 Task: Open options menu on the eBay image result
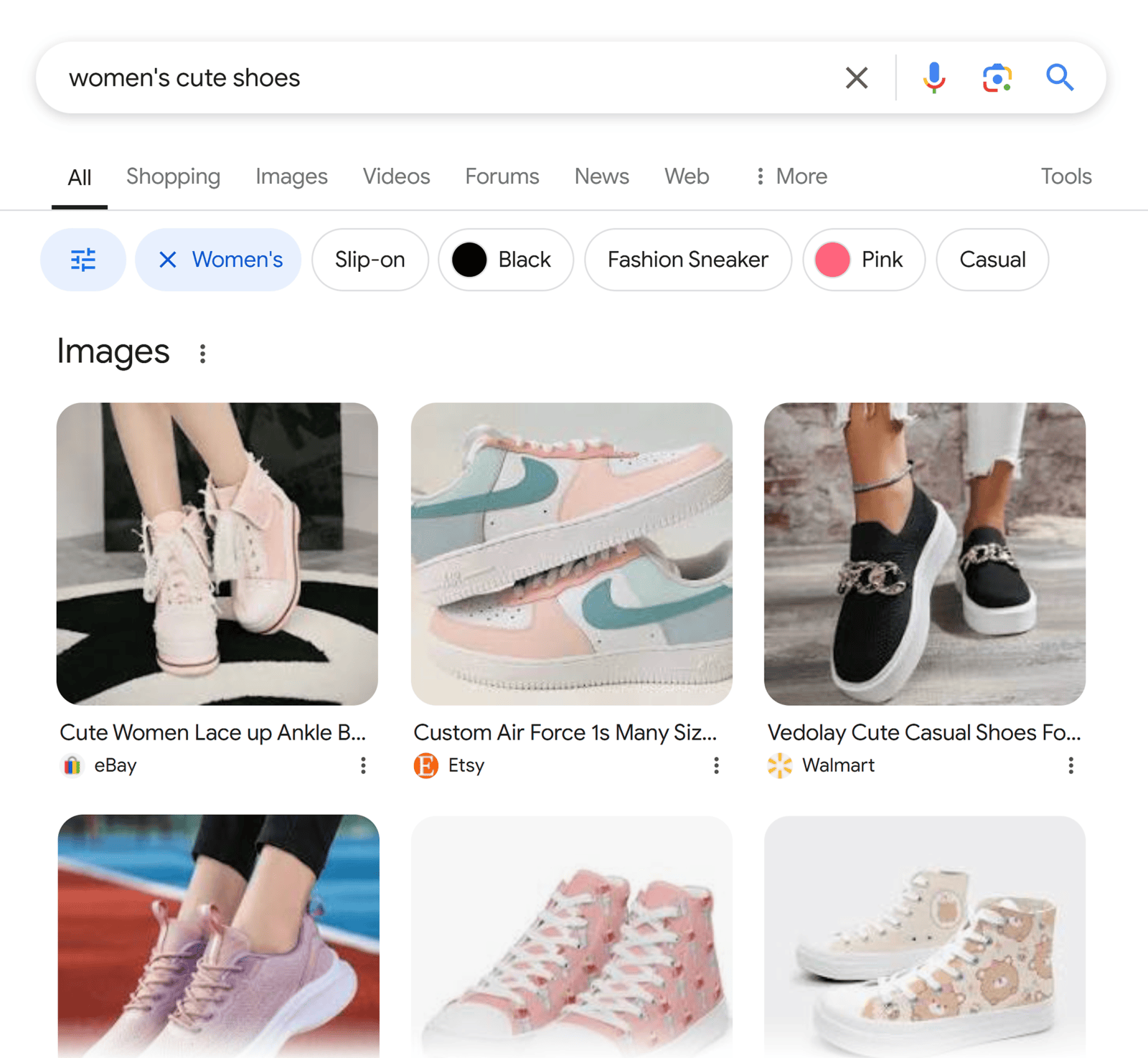pyautogui.click(x=363, y=765)
